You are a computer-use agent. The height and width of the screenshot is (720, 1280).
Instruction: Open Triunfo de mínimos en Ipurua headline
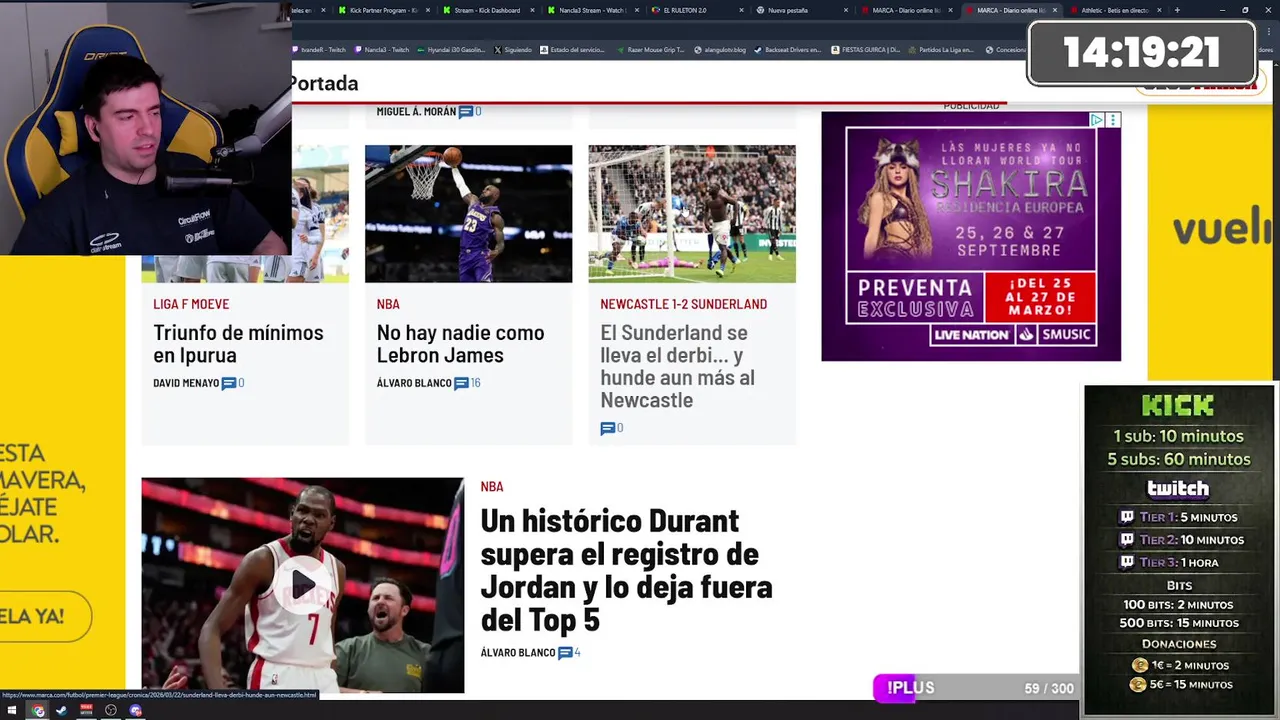[238, 343]
